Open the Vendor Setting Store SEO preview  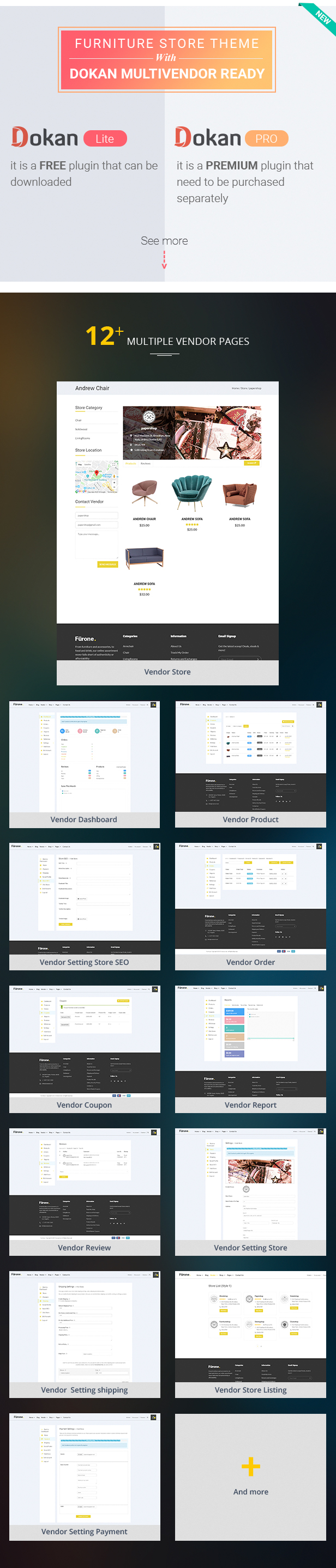(84, 907)
